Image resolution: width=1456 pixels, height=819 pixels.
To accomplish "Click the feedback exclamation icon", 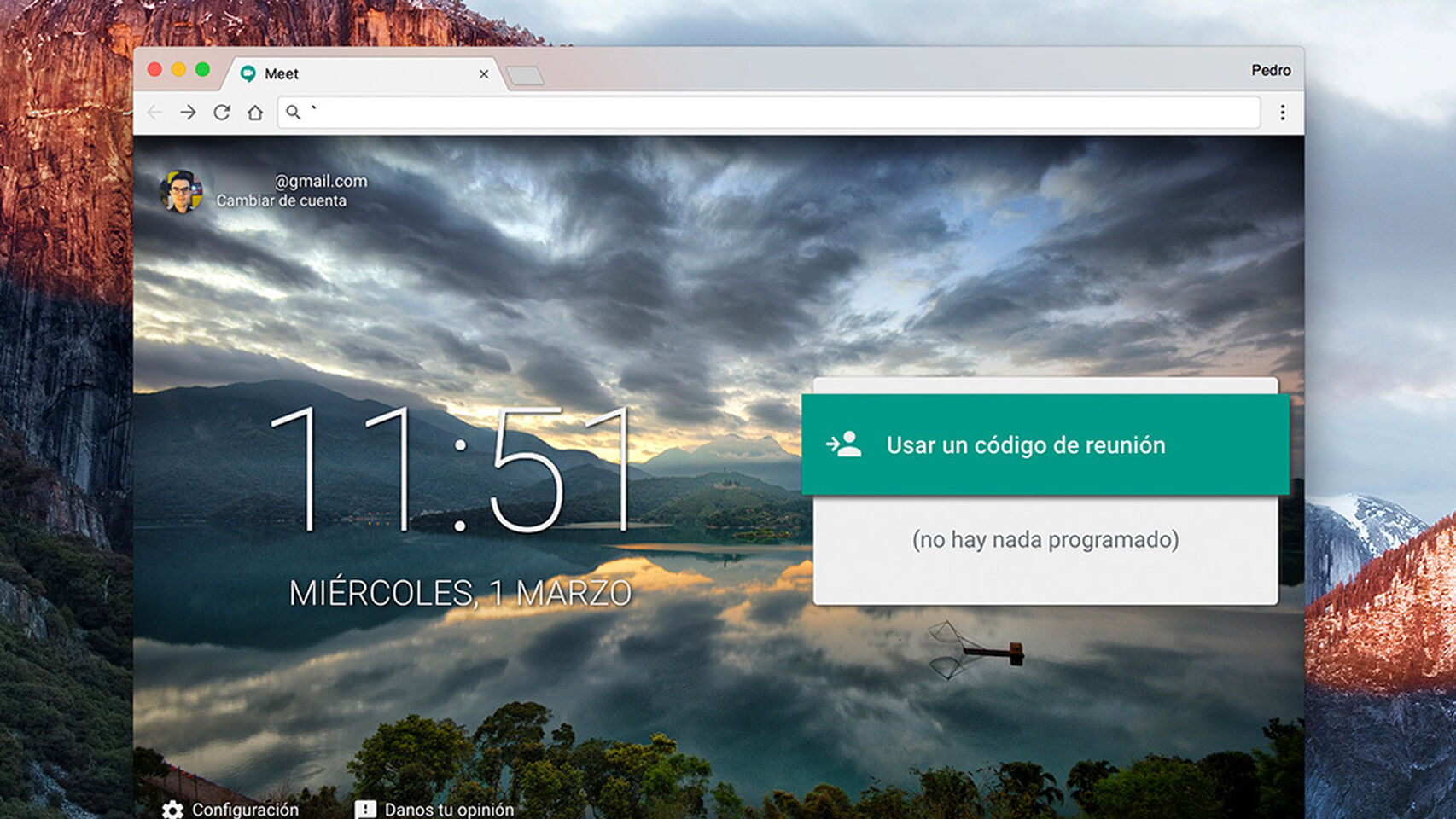I will (365, 810).
